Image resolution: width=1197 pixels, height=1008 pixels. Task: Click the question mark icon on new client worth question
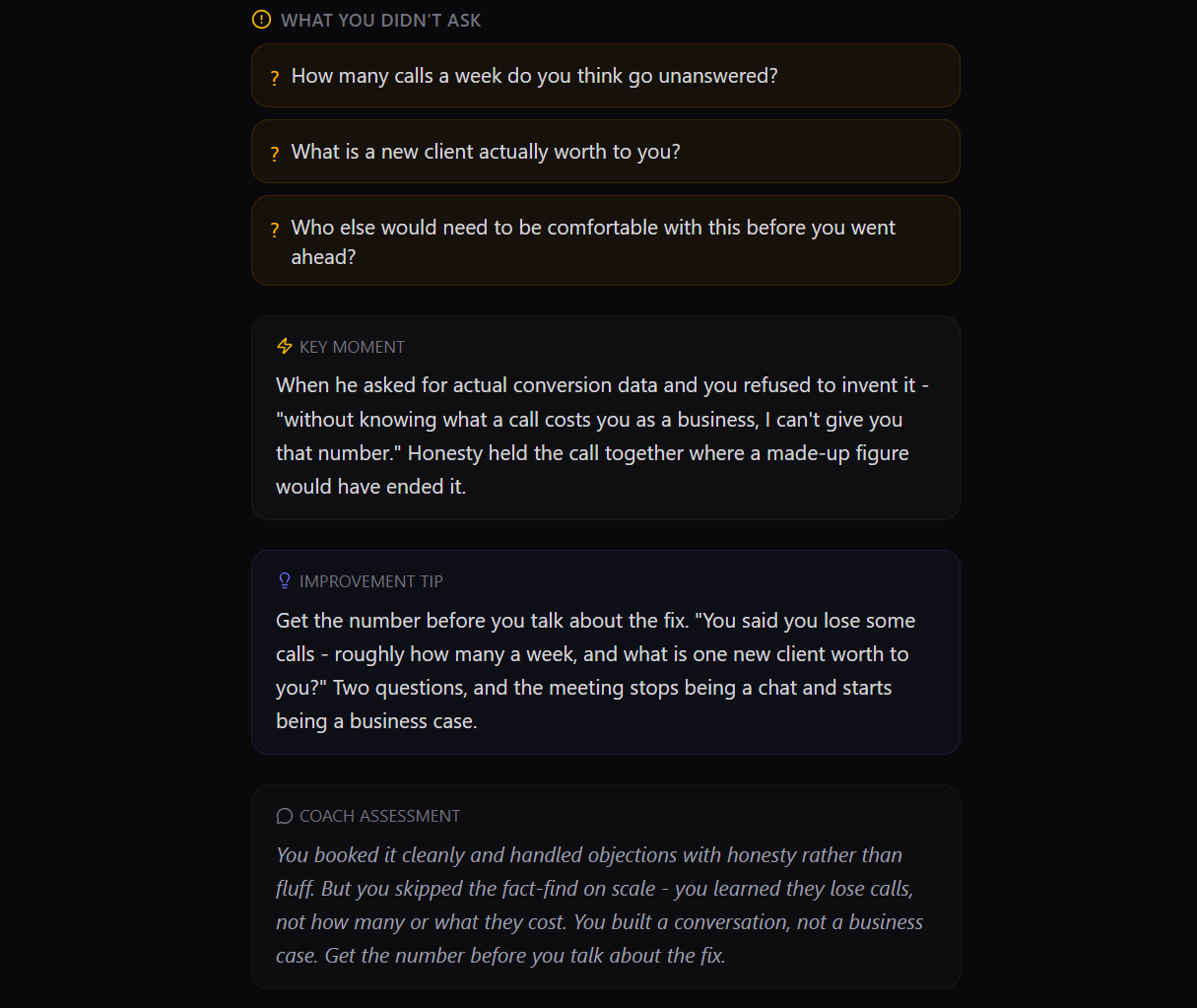pos(275,154)
